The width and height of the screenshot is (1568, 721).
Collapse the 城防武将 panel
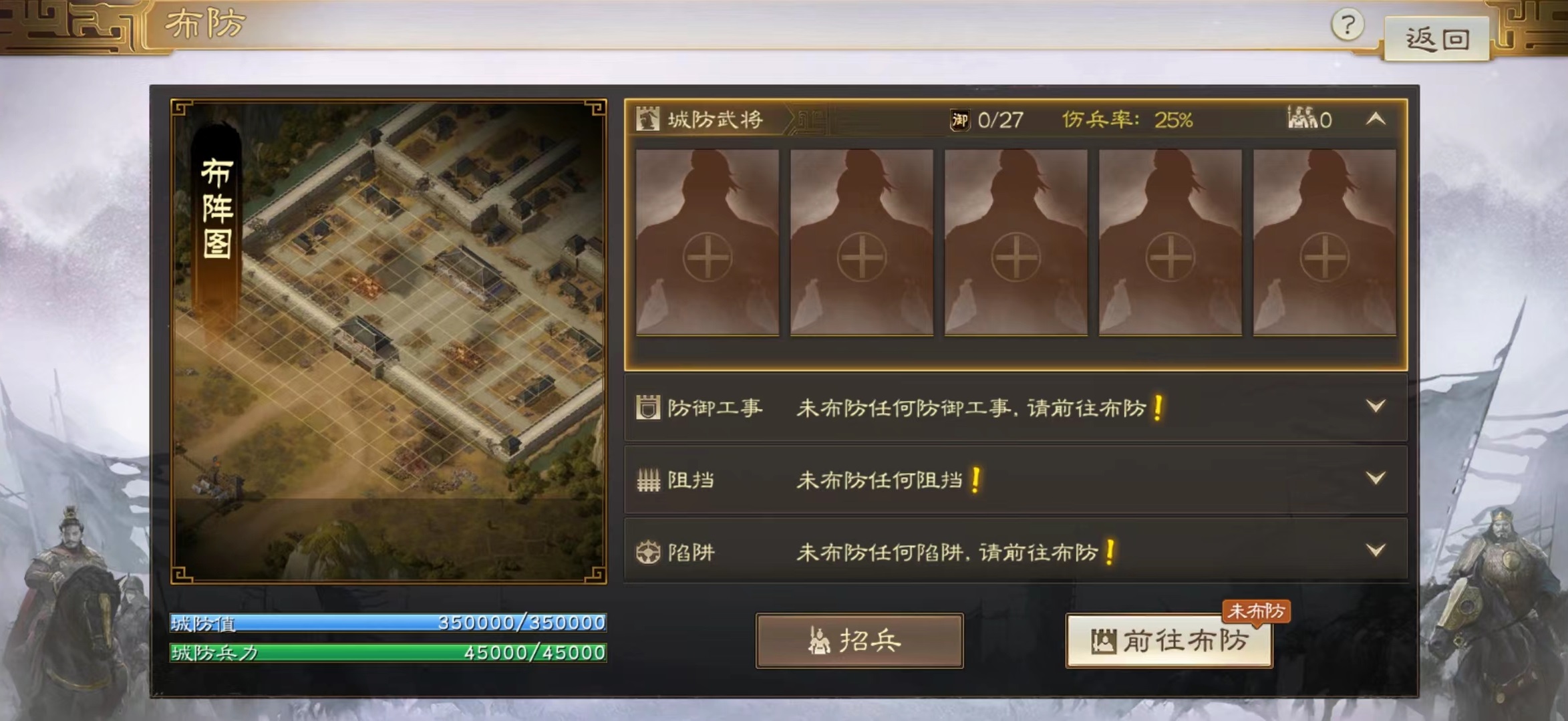point(1376,119)
